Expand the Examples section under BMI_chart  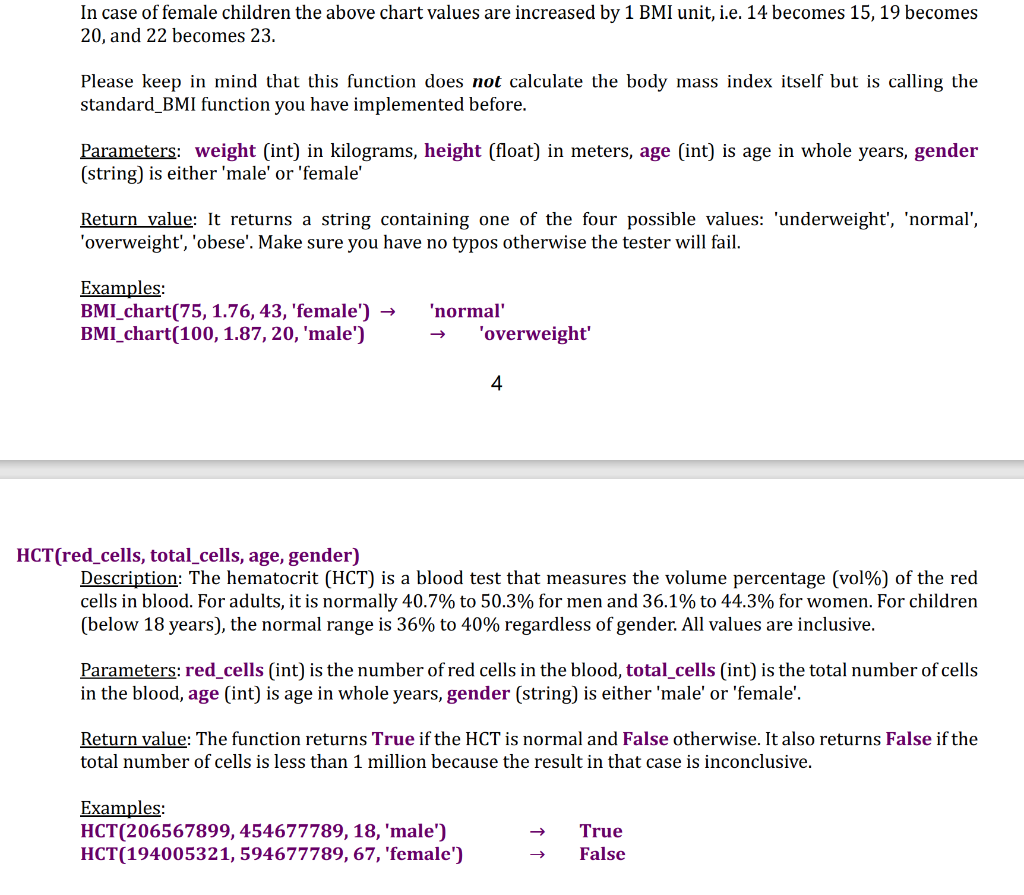[x=120, y=288]
